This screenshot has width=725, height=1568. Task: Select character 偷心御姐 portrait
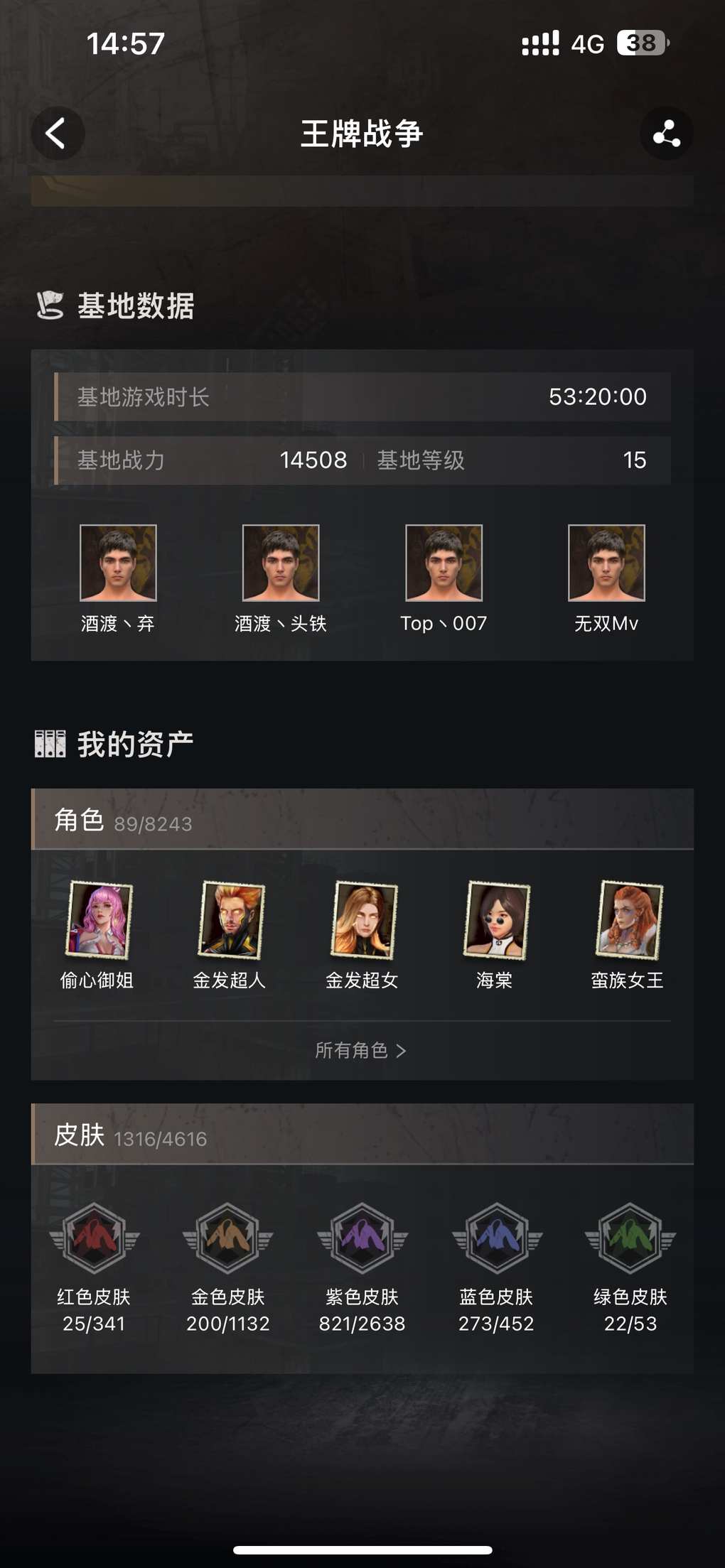(x=99, y=920)
